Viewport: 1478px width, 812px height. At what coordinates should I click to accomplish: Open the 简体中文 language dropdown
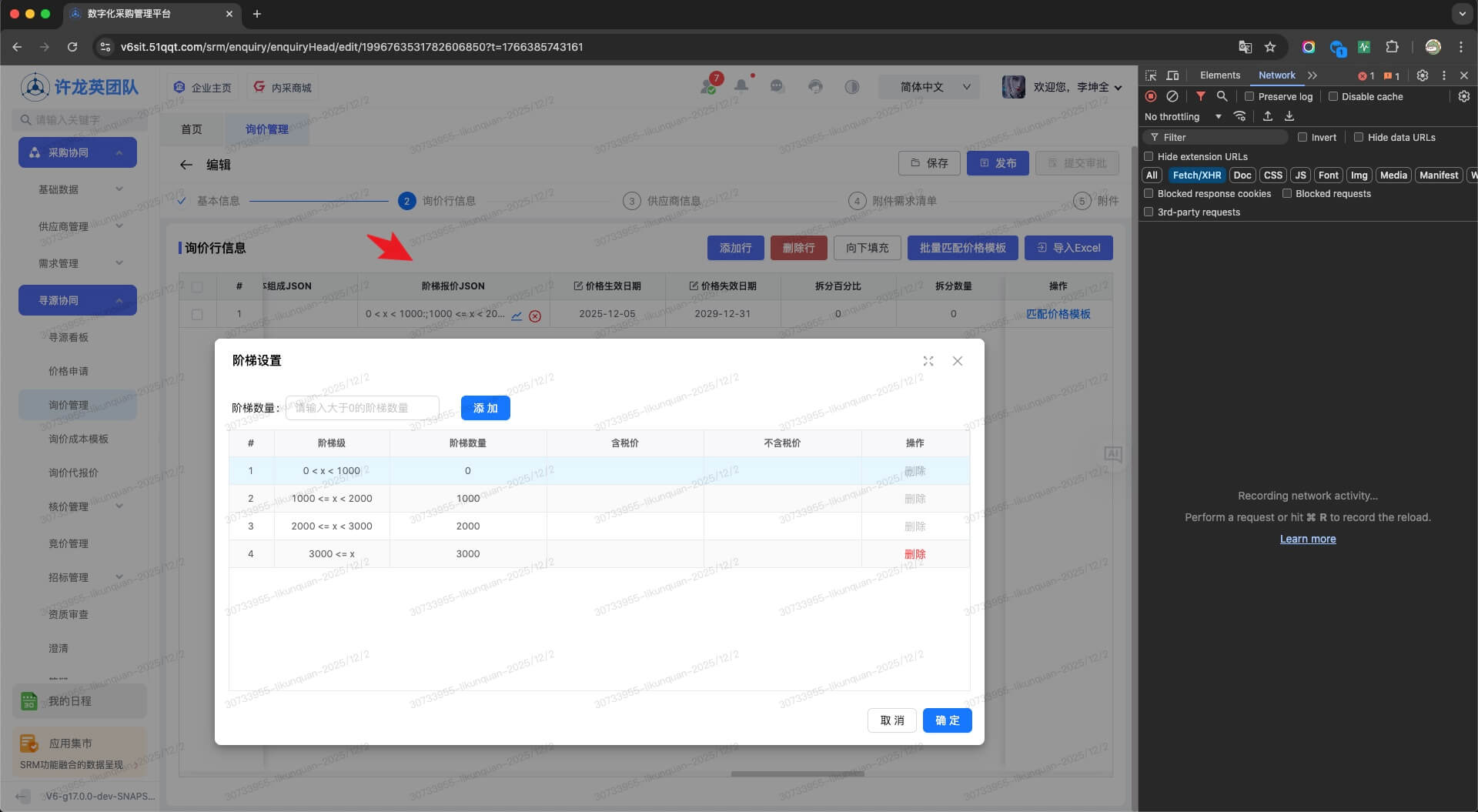pos(929,87)
